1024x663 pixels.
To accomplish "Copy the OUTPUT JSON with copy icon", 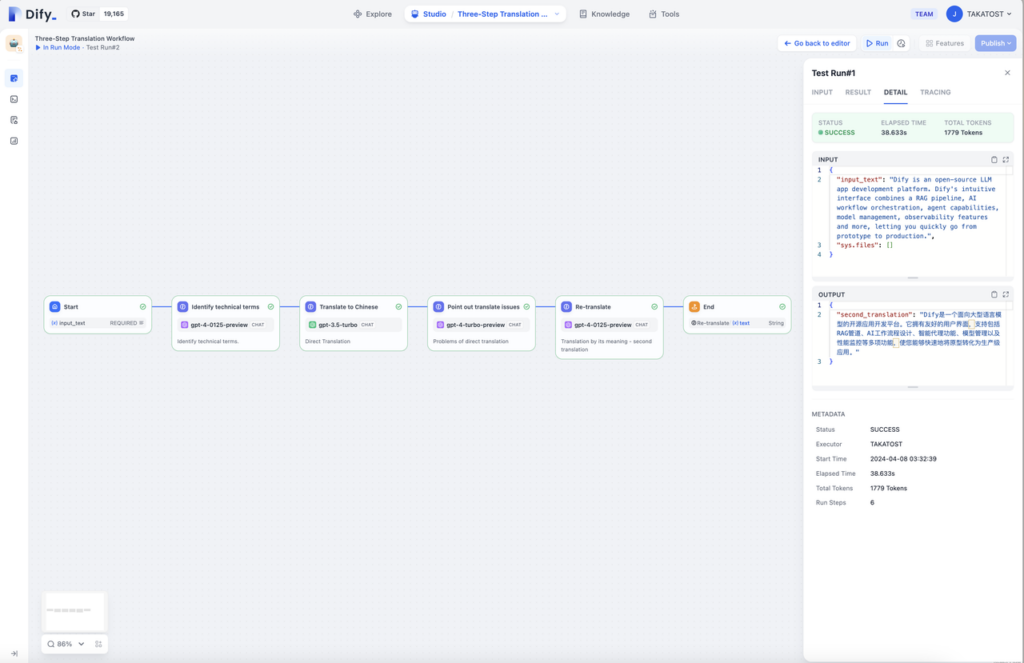I will [994, 295].
